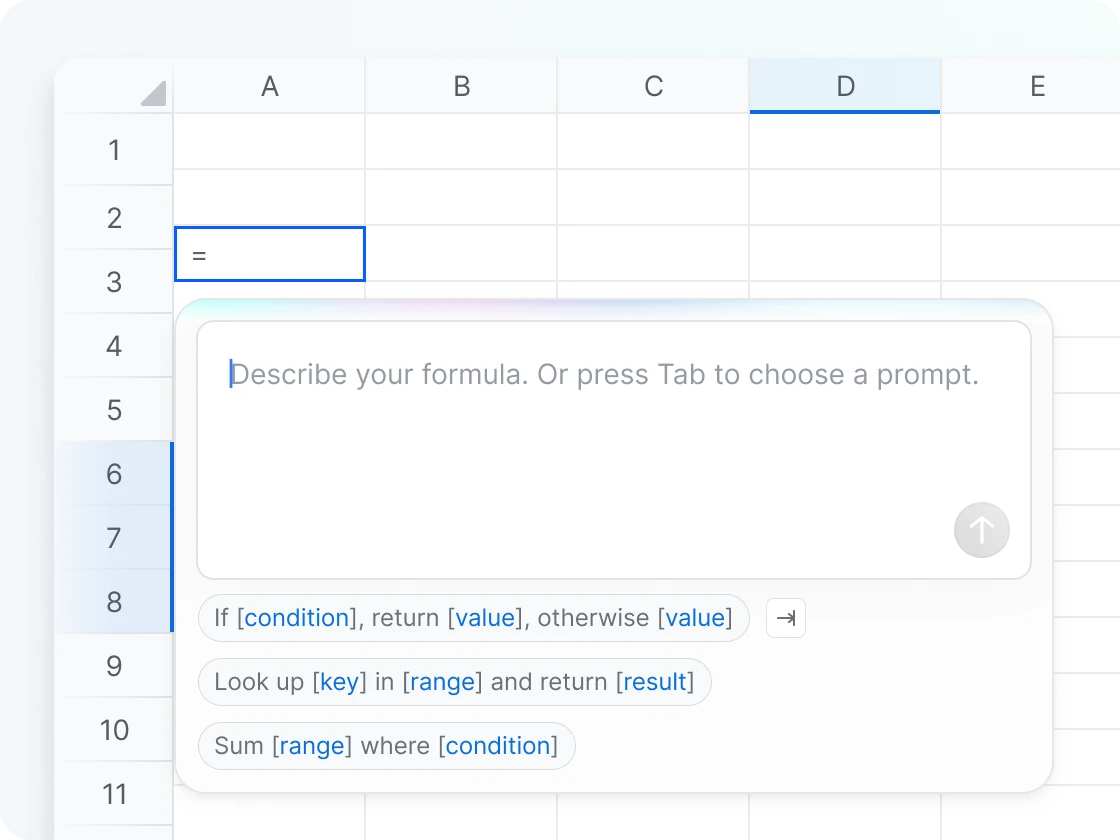1120x840 pixels.
Task: Select the [condition] token in the If prompt
Action: 296,618
